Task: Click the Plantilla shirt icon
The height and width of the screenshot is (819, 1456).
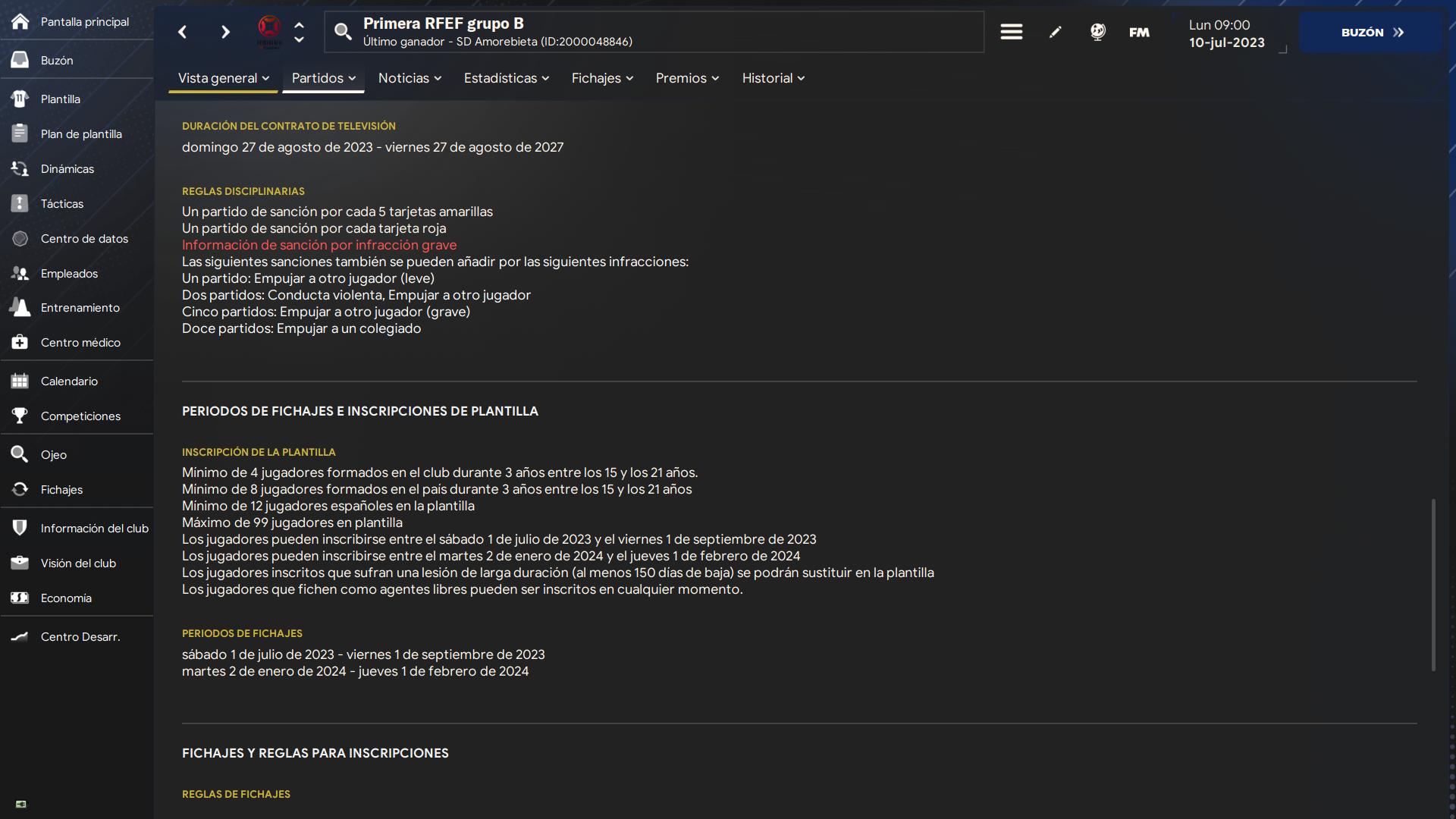Action: pos(20,99)
